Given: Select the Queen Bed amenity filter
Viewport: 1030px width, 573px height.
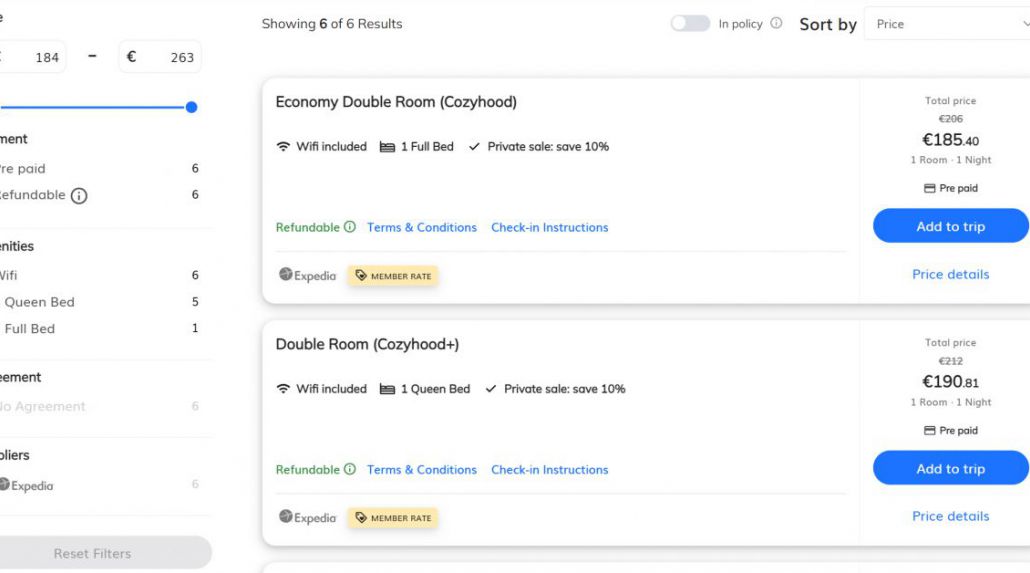Looking at the screenshot, I should (39, 302).
